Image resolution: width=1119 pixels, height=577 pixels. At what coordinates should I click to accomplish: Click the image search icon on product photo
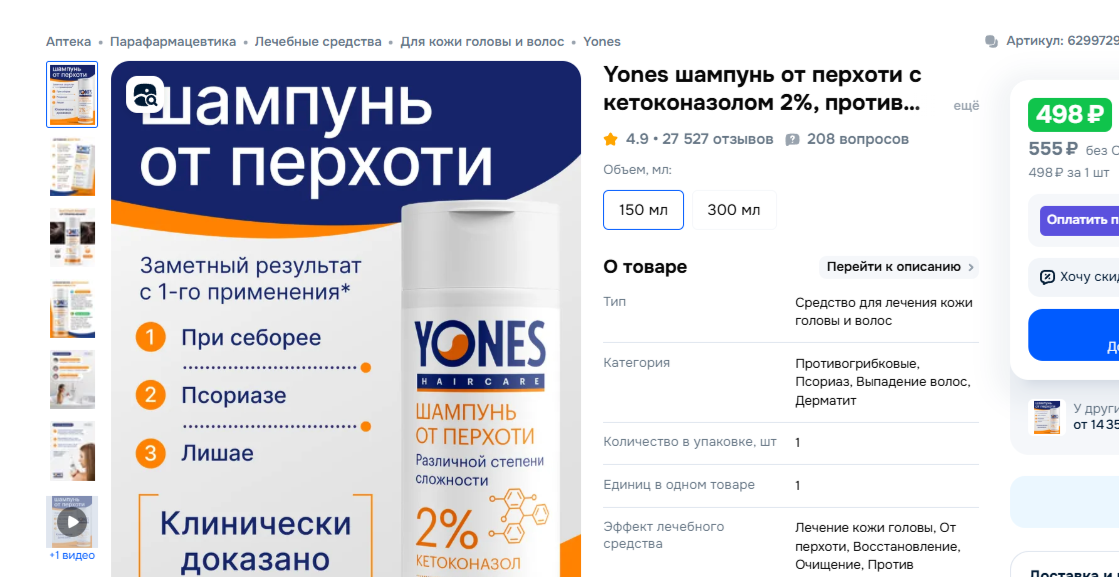point(145,94)
